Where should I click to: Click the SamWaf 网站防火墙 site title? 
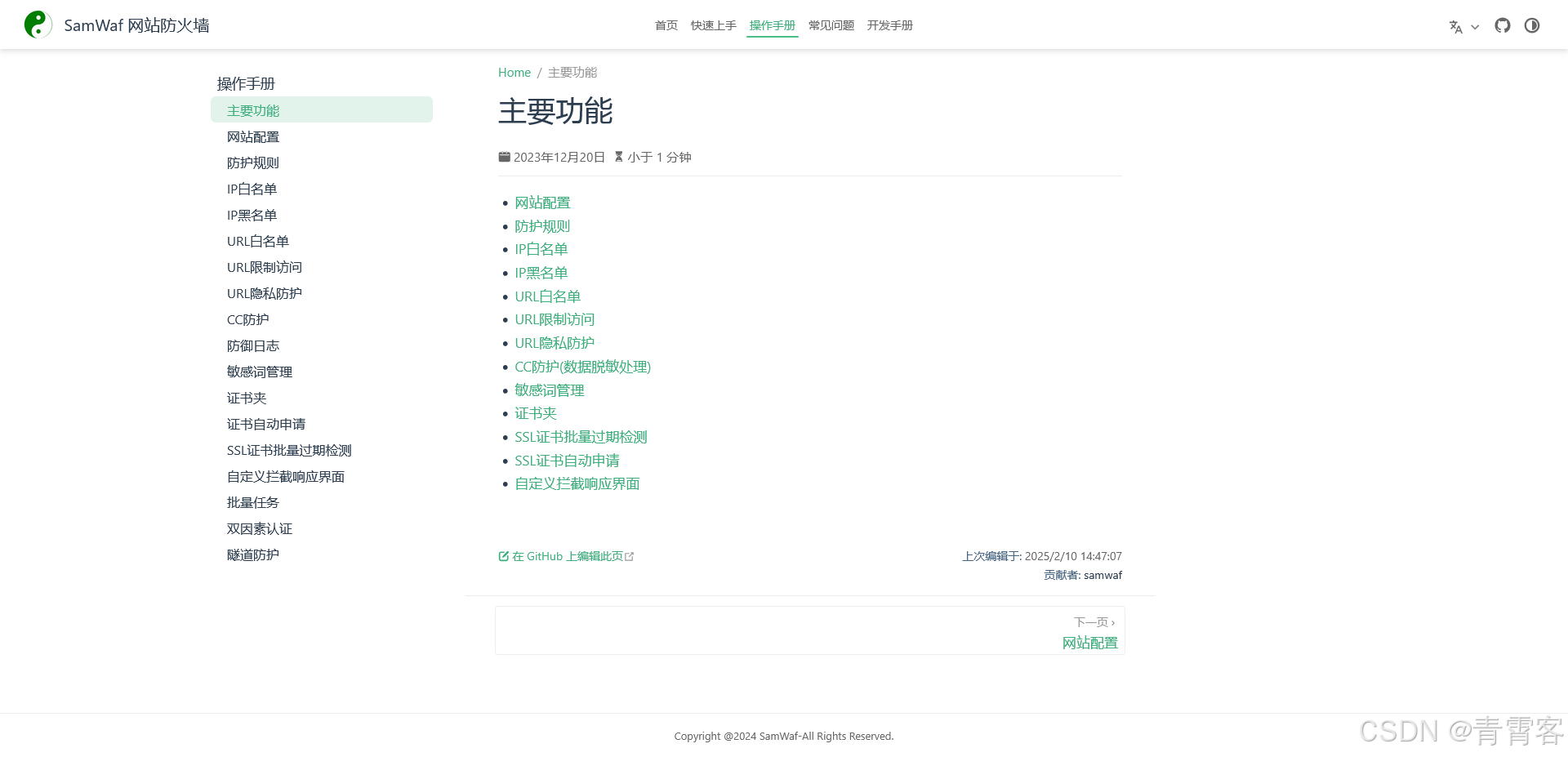pyautogui.click(x=136, y=25)
